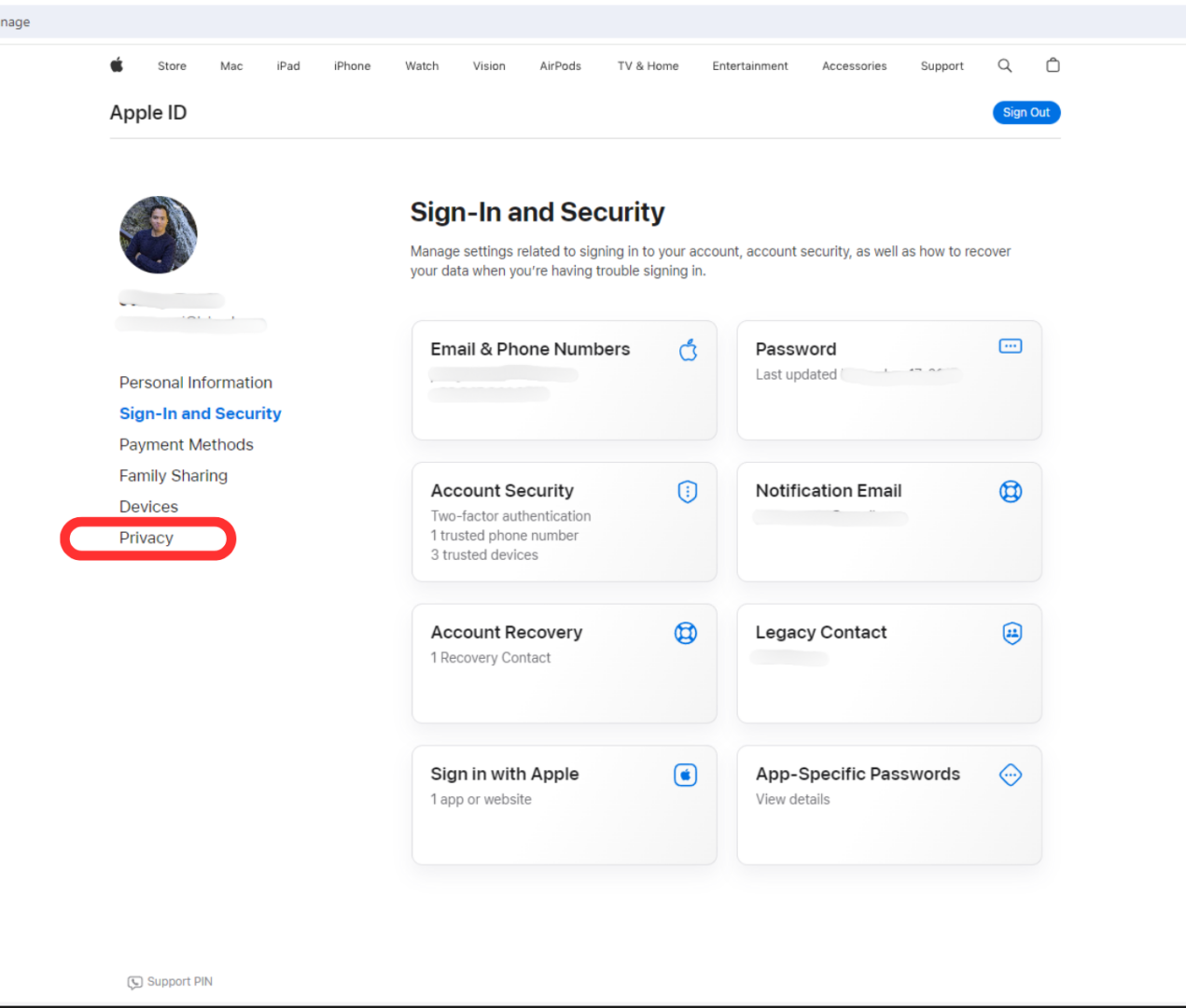Click the Notification Email lifebuoy icon
1186x1008 pixels.
point(1011,491)
